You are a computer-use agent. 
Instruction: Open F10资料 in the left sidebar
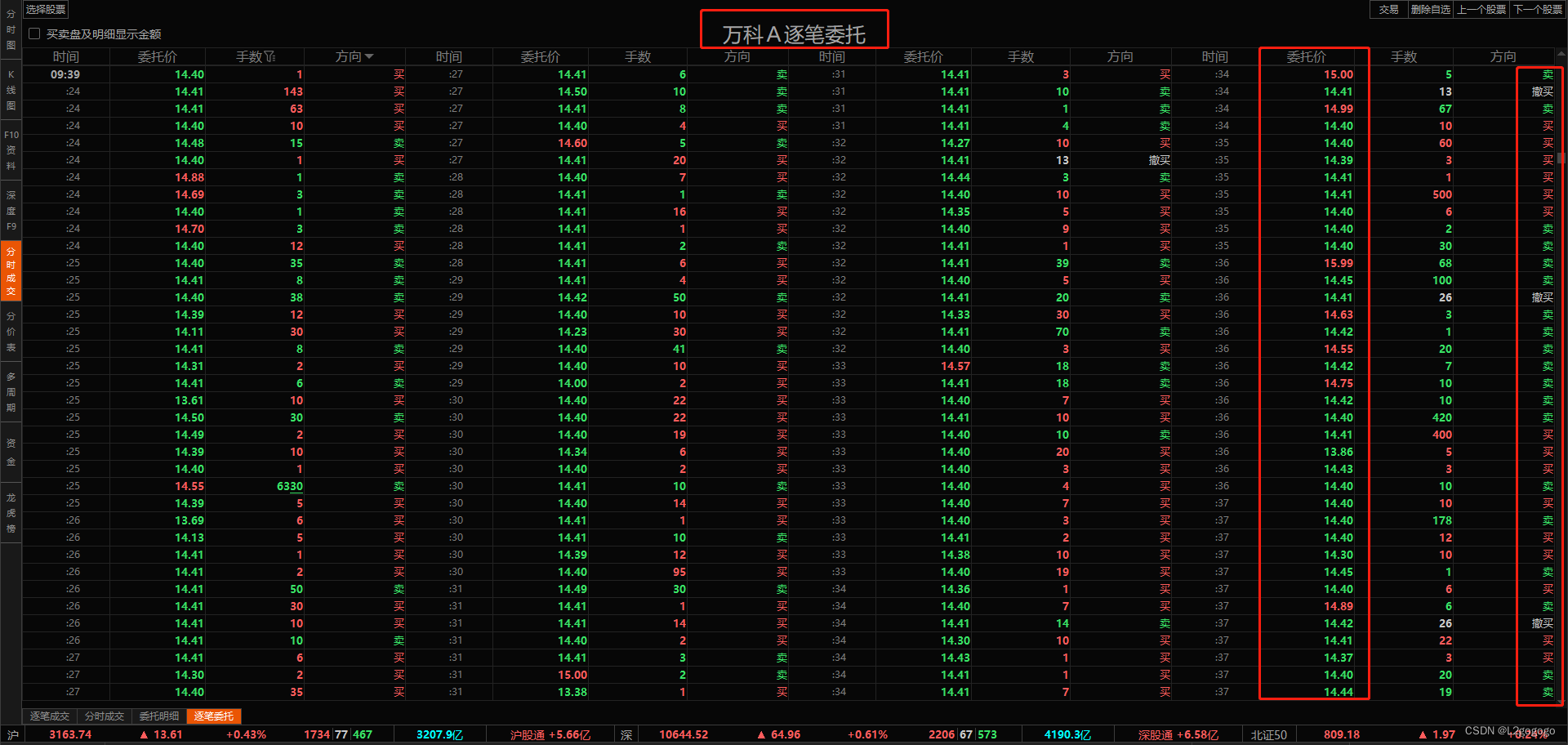(x=11, y=149)
